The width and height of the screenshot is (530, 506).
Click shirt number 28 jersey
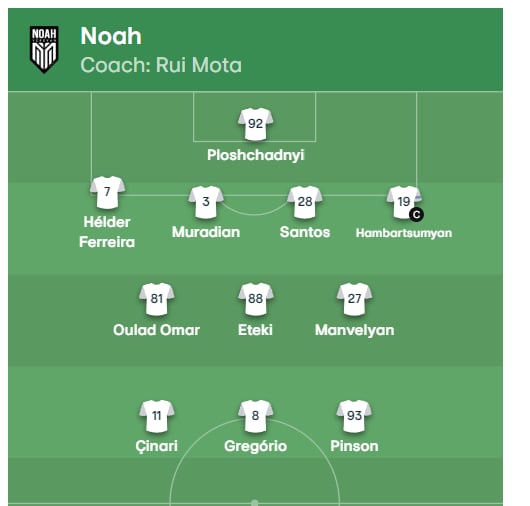305,202
